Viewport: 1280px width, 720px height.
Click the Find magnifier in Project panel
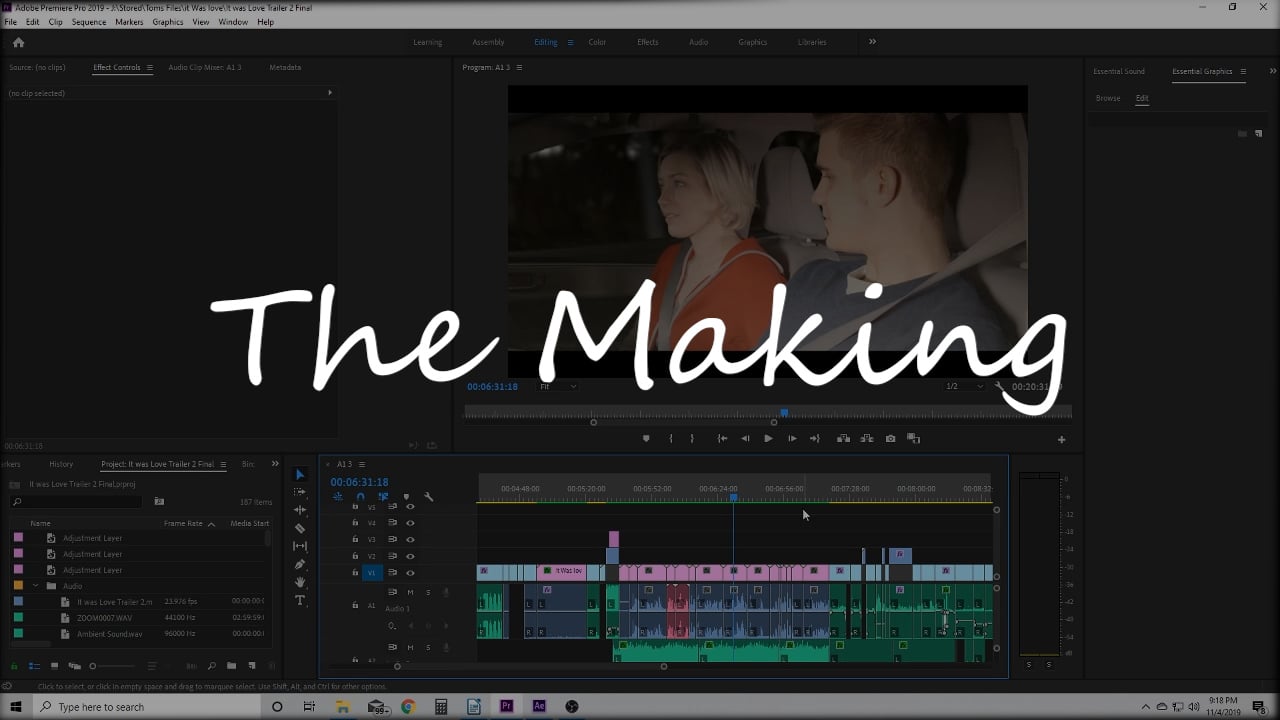(x=211, y=666)
